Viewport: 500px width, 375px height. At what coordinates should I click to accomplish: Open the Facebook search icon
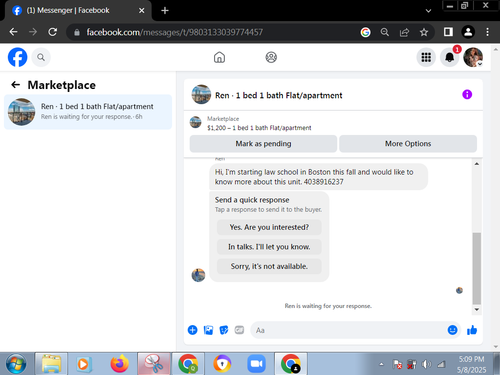[x=41, y=57]
